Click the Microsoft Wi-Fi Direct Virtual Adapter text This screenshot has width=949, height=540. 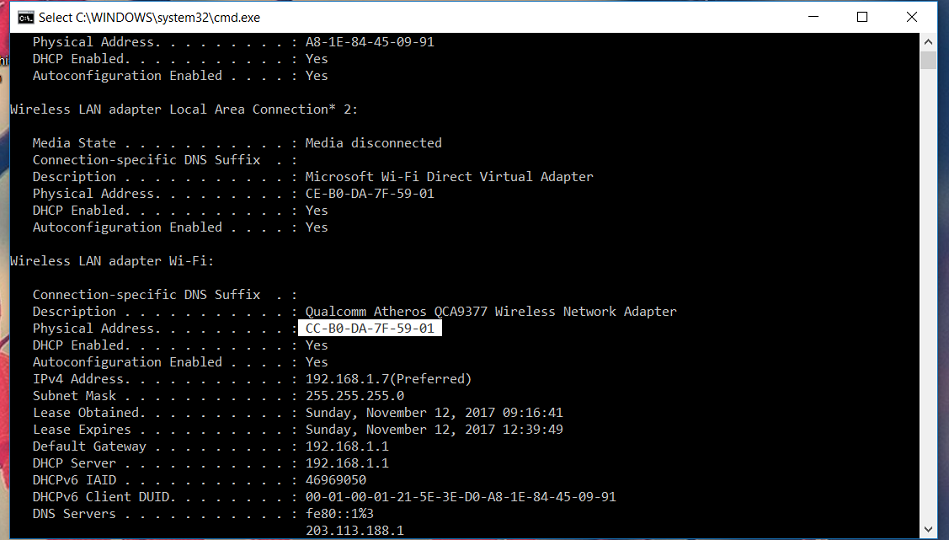click(x=449, y=177)
